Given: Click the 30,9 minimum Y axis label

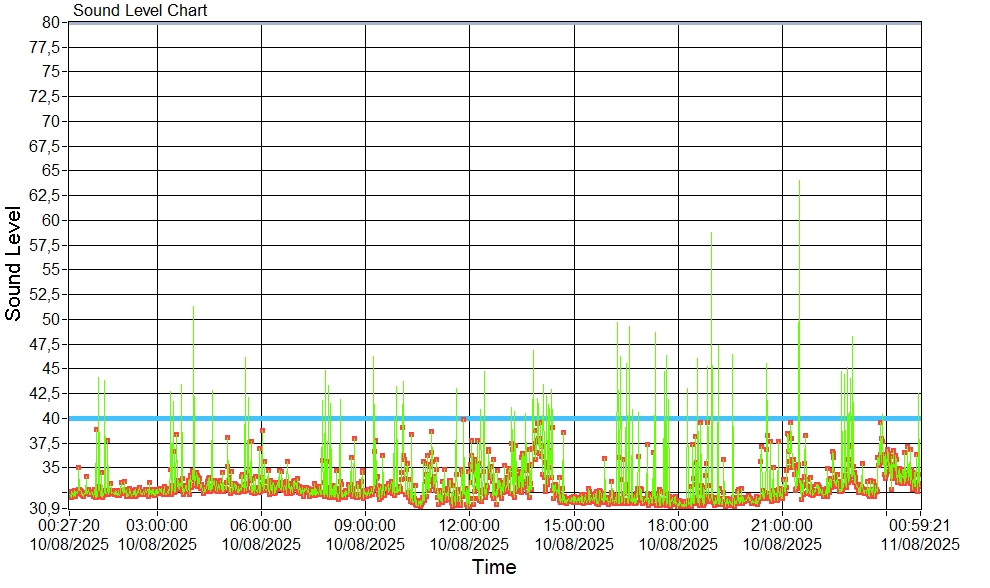Looking at the screenshot, I should pyautogui.click(x=44, y=508).
